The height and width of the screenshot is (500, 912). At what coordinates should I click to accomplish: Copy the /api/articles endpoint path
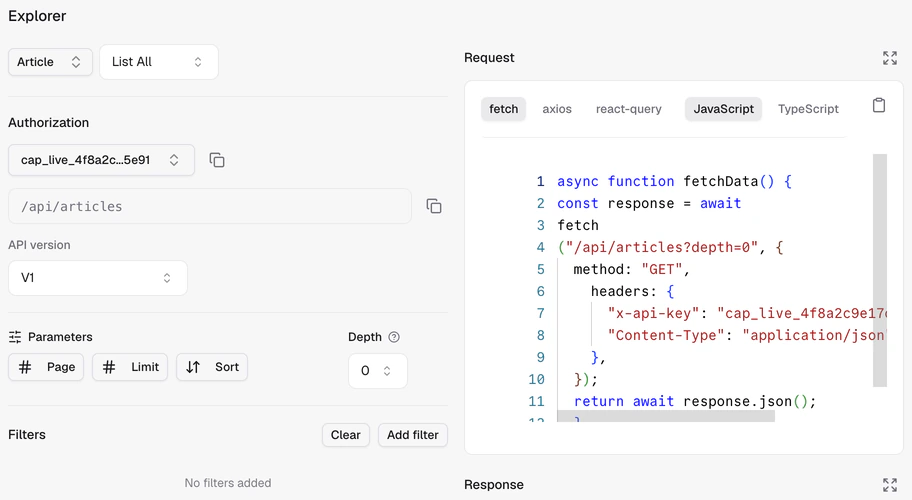coord(434,206)
